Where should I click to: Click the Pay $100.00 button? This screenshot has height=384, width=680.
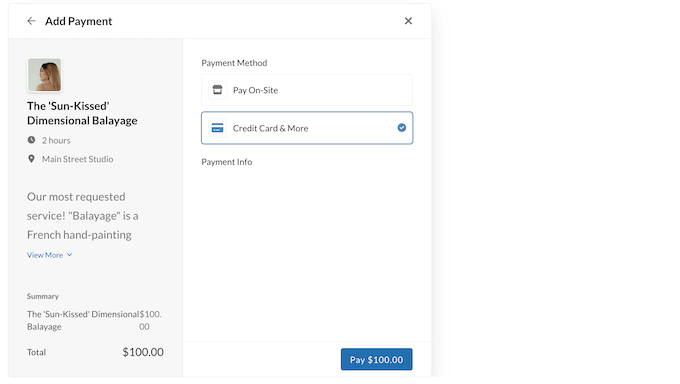[376, 359]
